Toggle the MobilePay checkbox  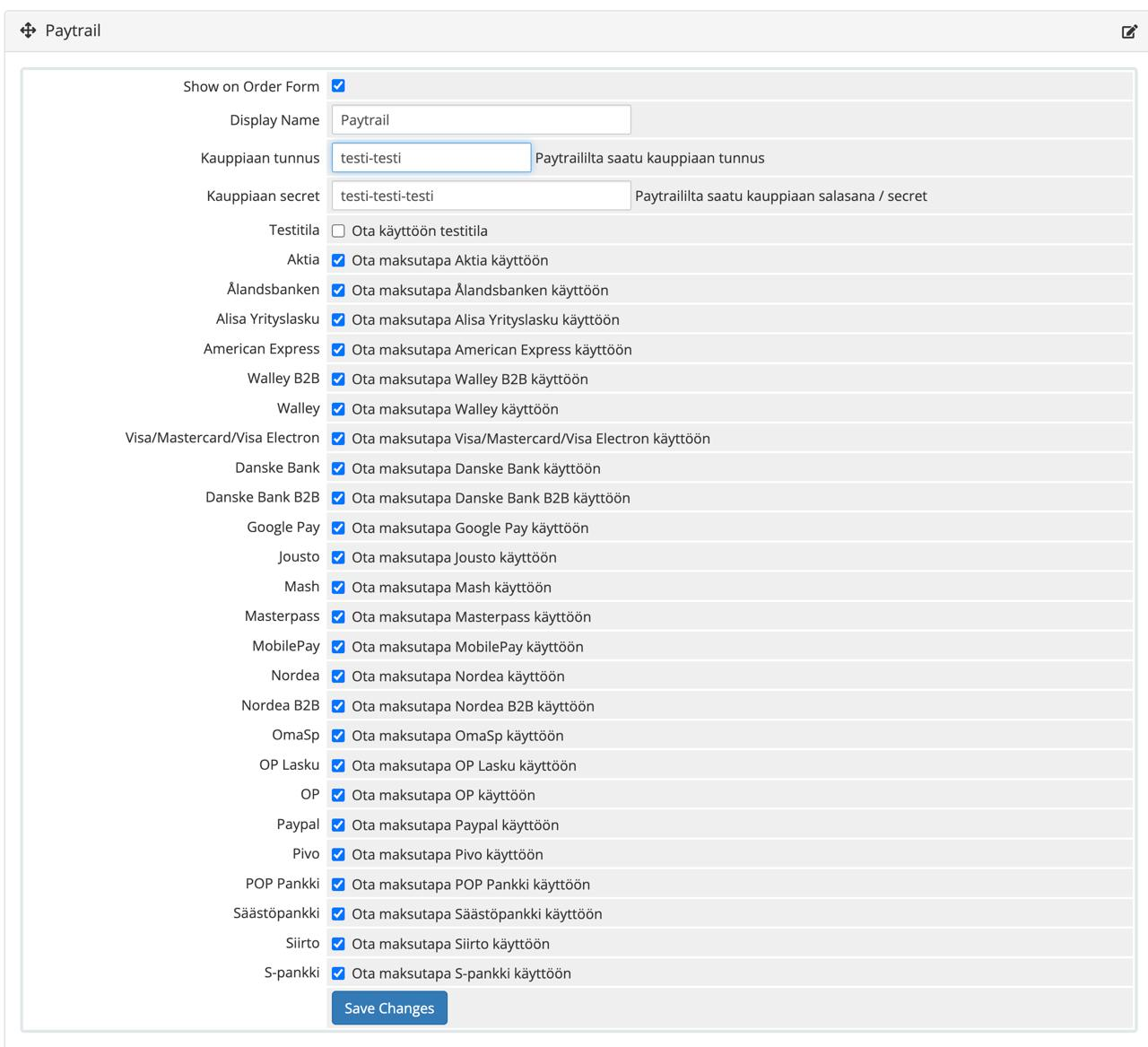[x=338, y=646]
